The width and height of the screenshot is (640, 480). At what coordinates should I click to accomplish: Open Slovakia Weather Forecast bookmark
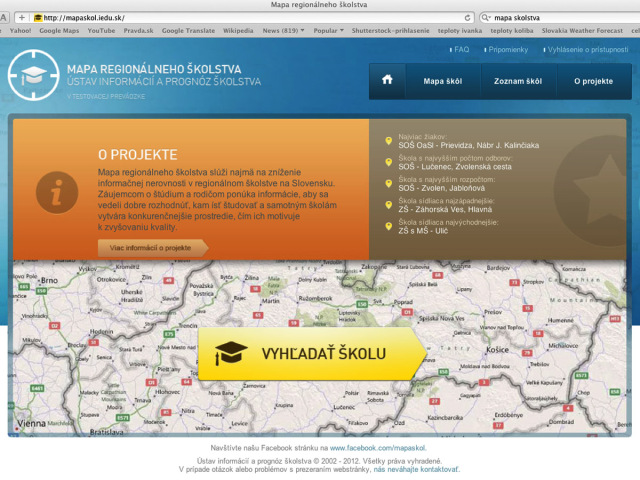[582, 31]
